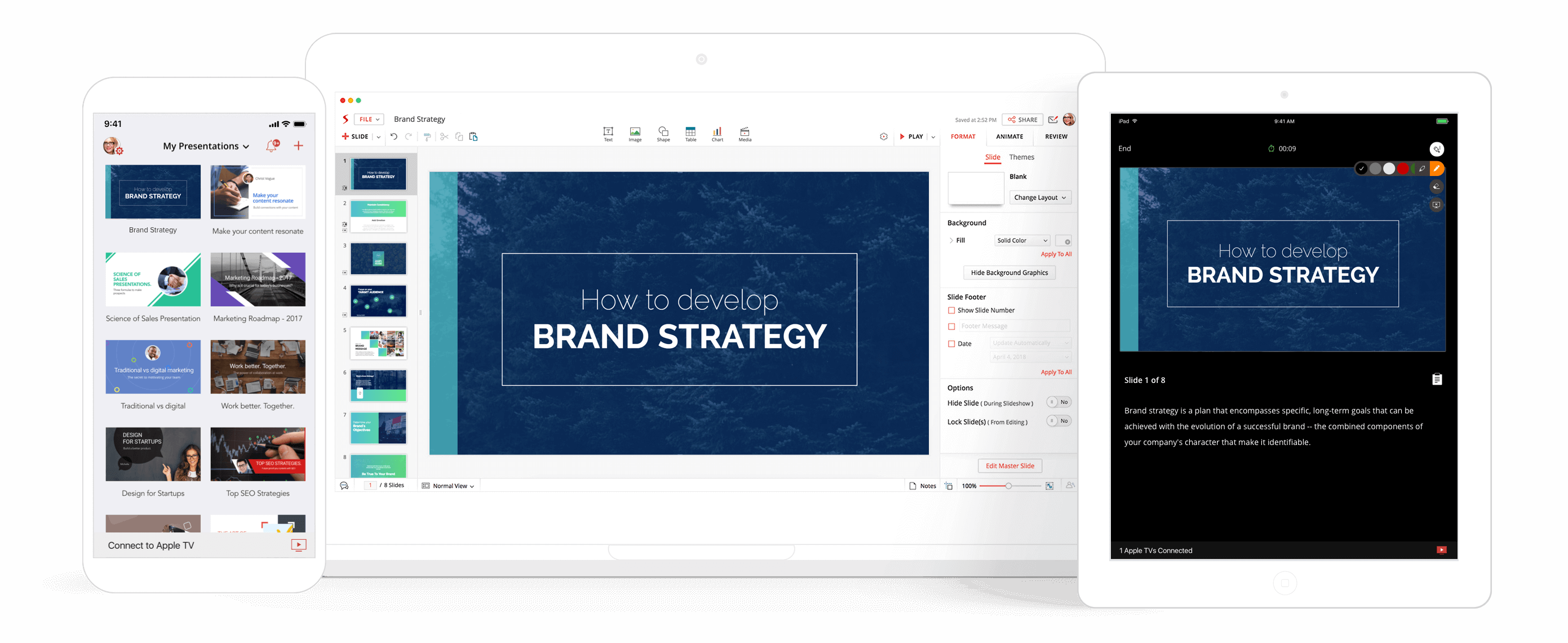
Task: Expand the My Presentations dropdown
Action: coord(206,146)
